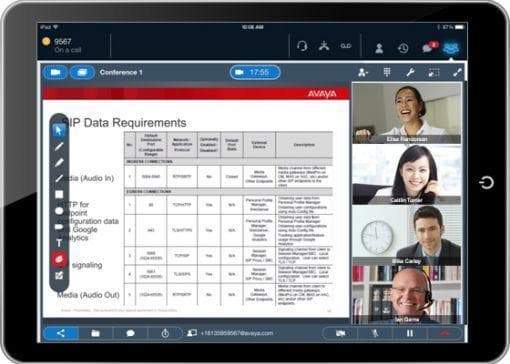The width and height of the screenshot is (510, 364).
Task: Select the highlighted conference group tab icon
Action: point(451,48)
